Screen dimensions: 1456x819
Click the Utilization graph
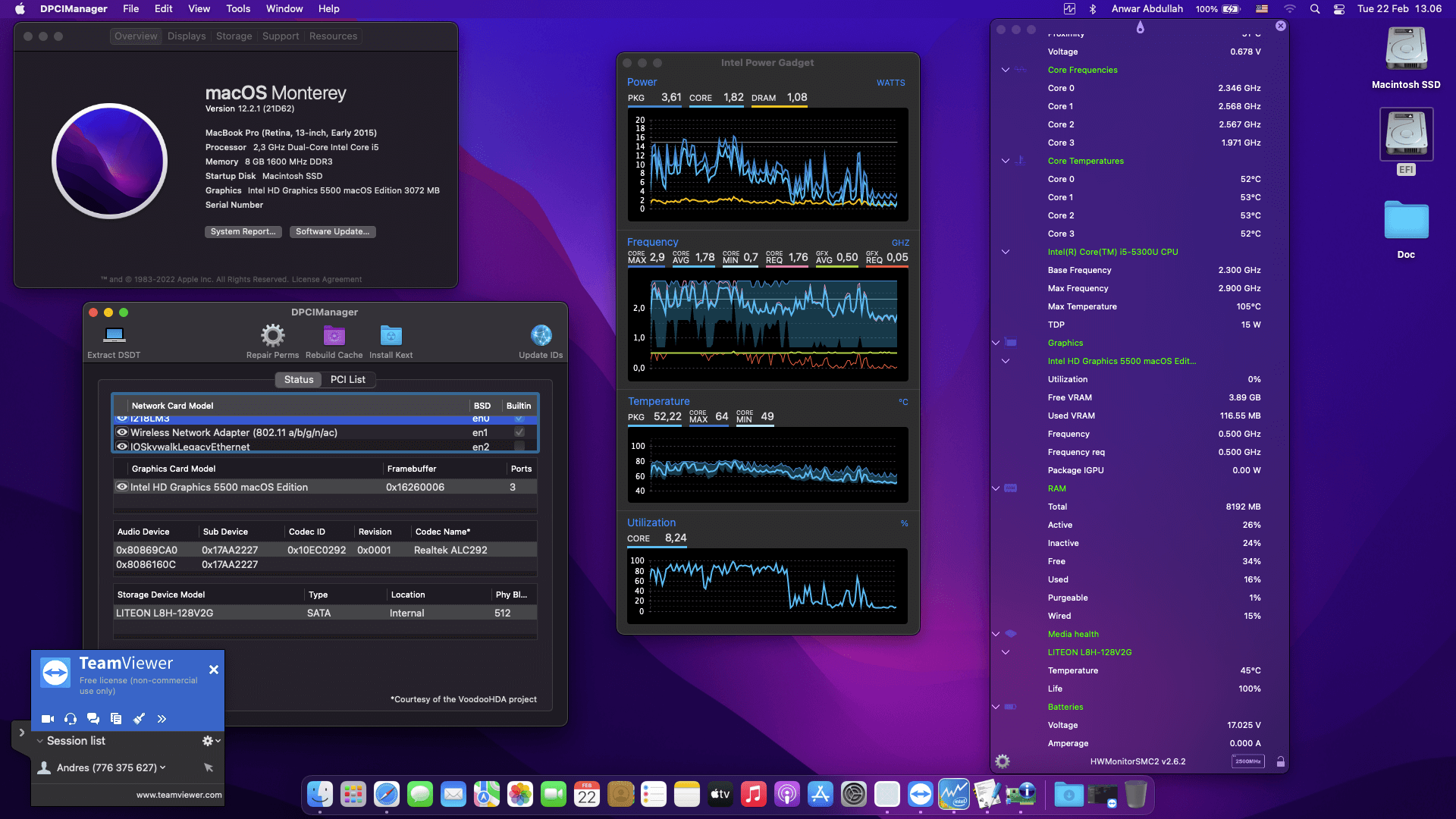(767, 585)
